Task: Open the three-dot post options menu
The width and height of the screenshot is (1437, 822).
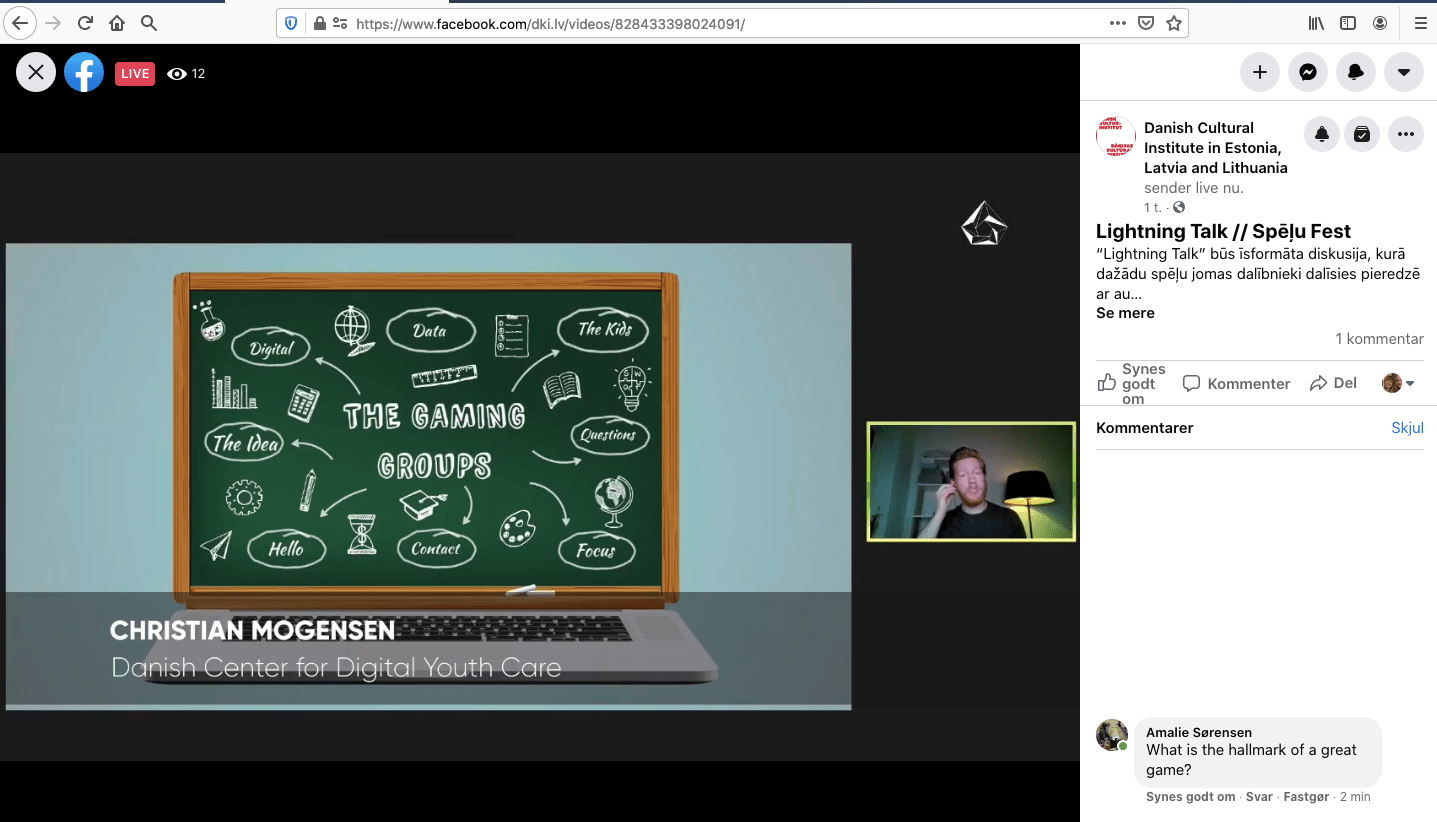Action: 1406,135
